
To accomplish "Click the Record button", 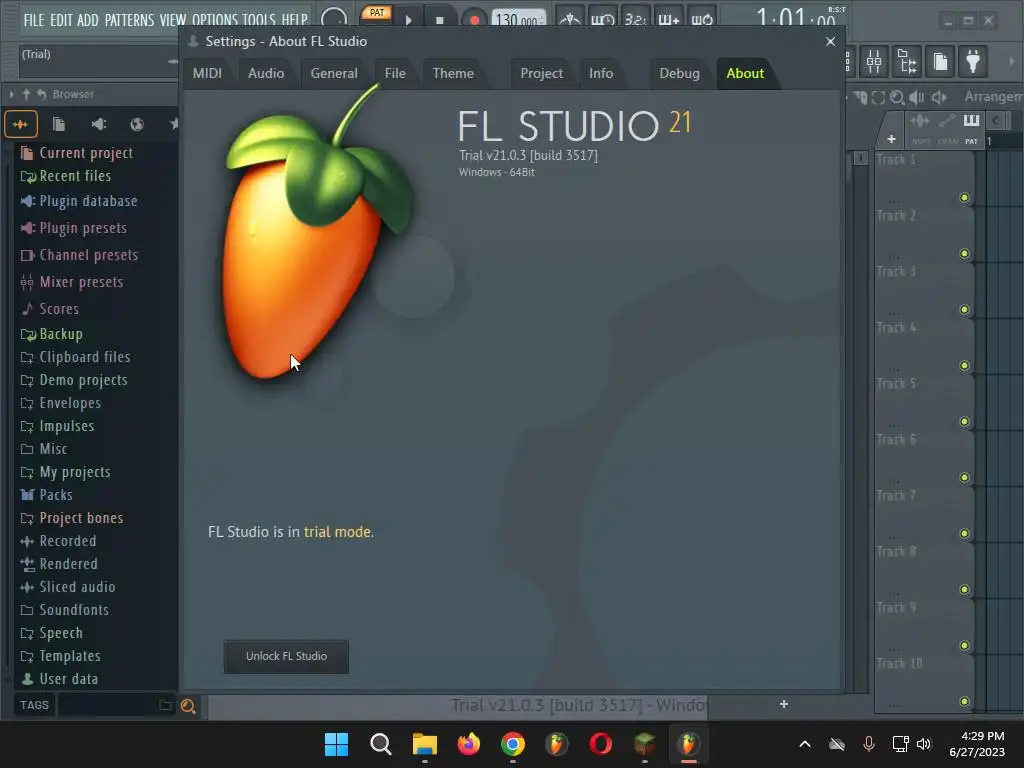I will pos(475,20).
